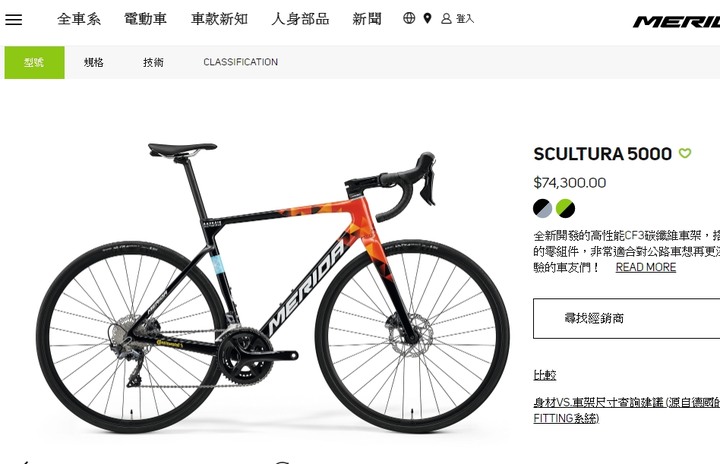Open the 新聞 menu
This screenshot has height=464, width=720.
(x=366, y=19)
